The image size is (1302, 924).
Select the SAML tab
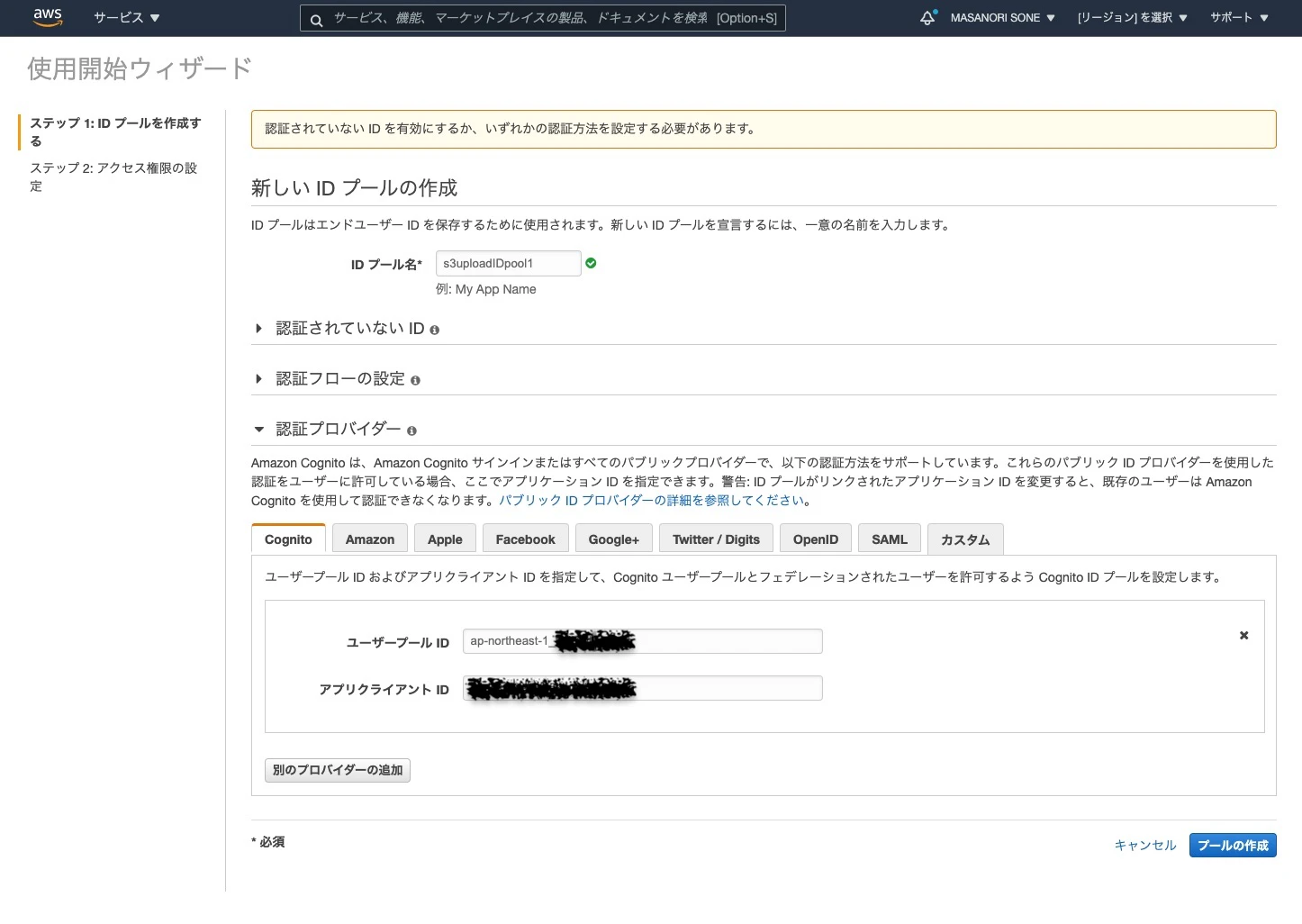click(x=889, y=538)
